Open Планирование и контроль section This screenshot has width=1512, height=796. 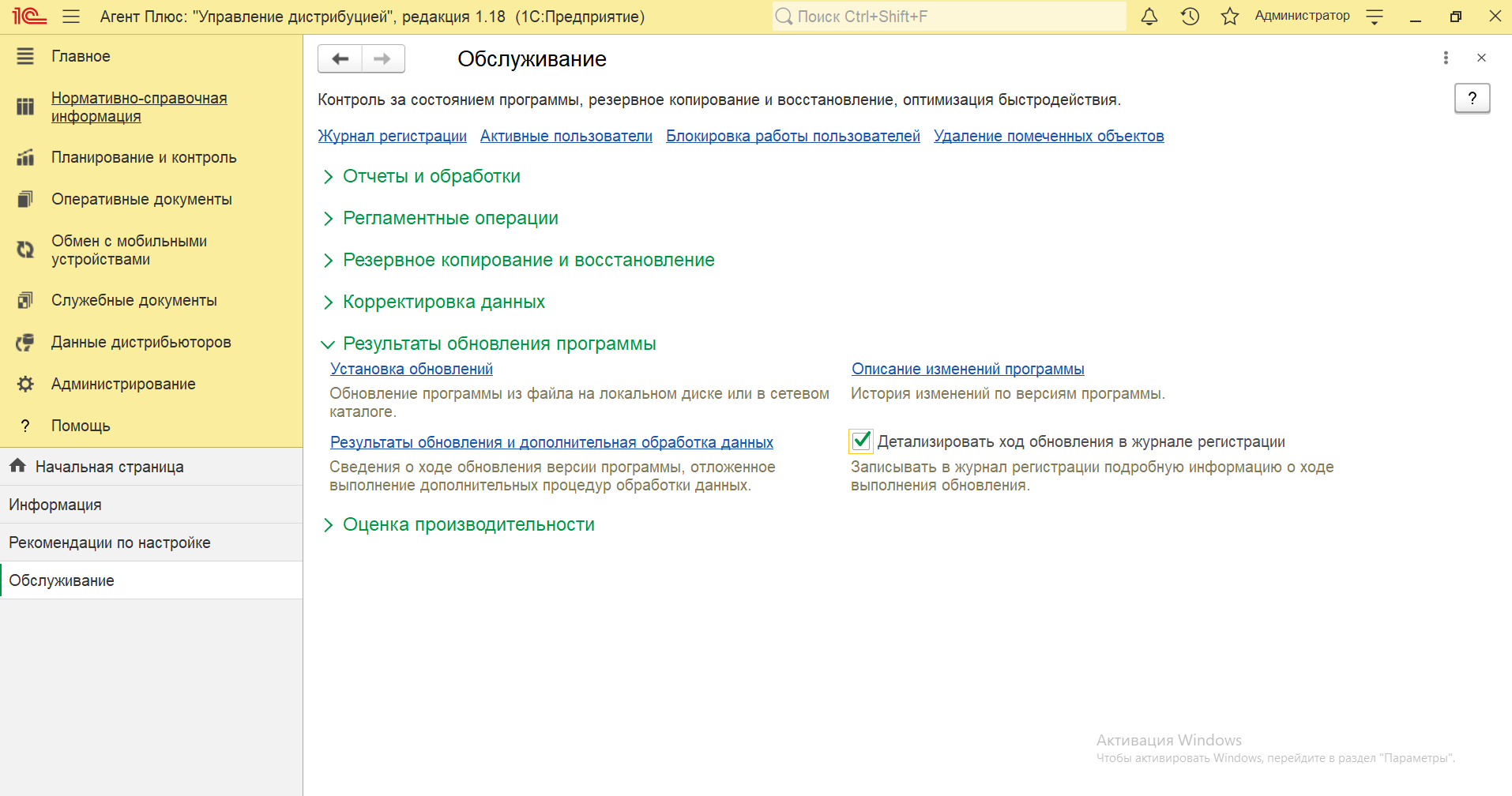click(x=144, y=157)
